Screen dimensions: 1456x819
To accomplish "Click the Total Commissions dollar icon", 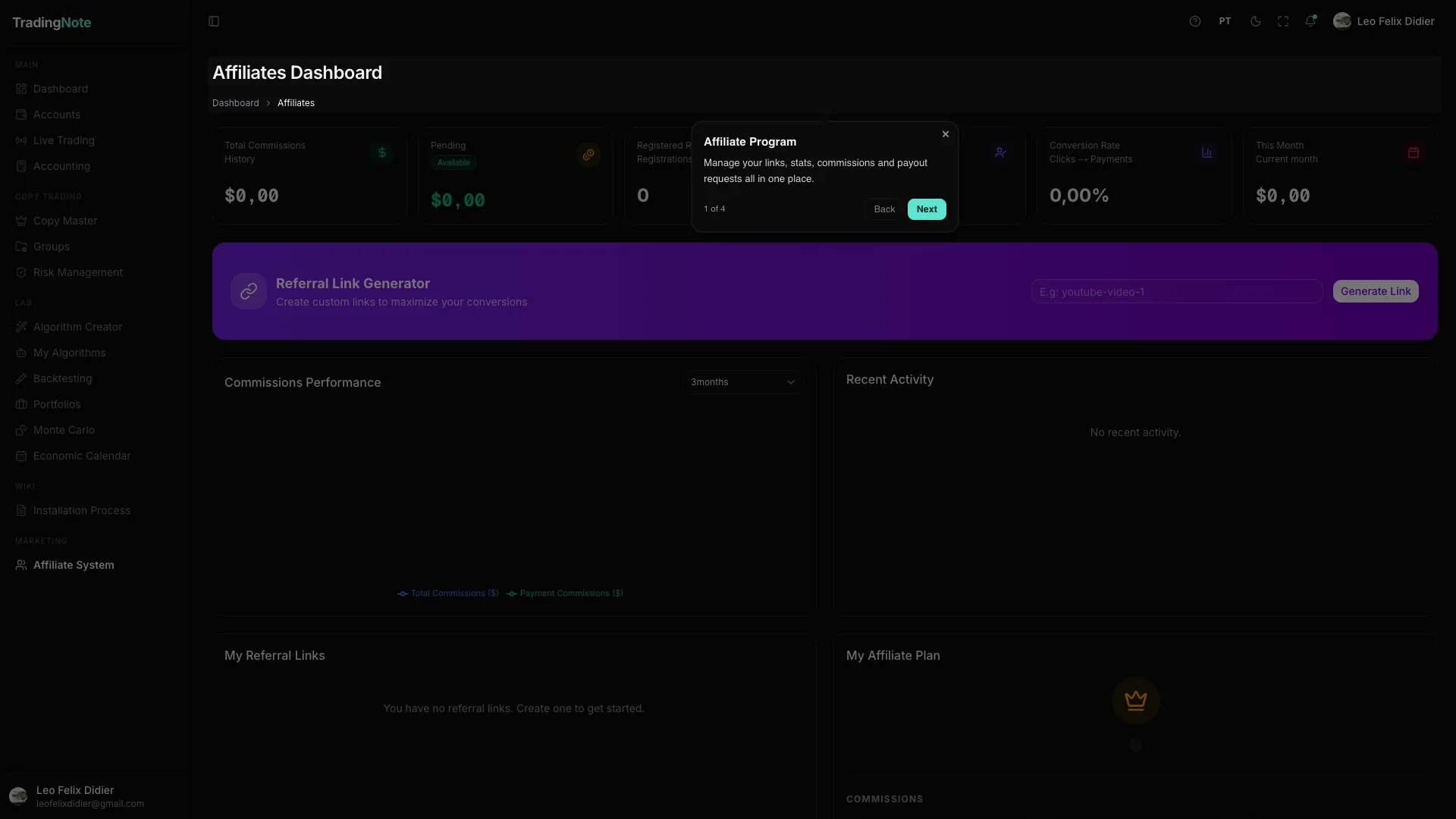I will coord(382,152).
